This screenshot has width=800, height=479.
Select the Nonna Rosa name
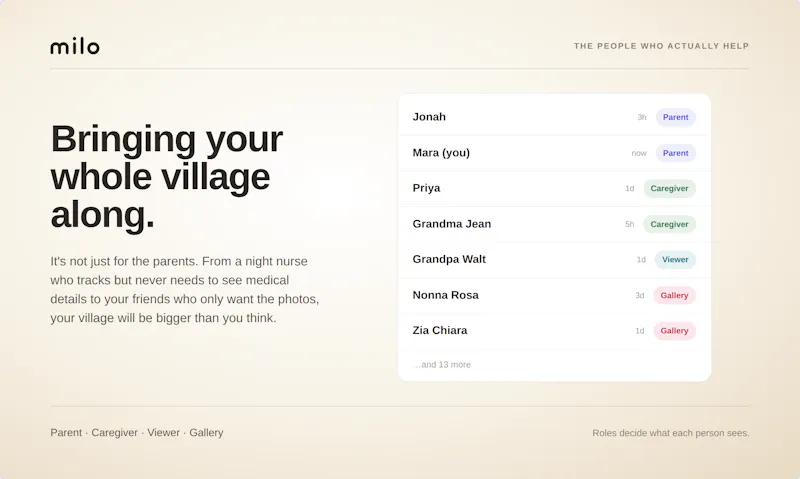tap(445, 295)
